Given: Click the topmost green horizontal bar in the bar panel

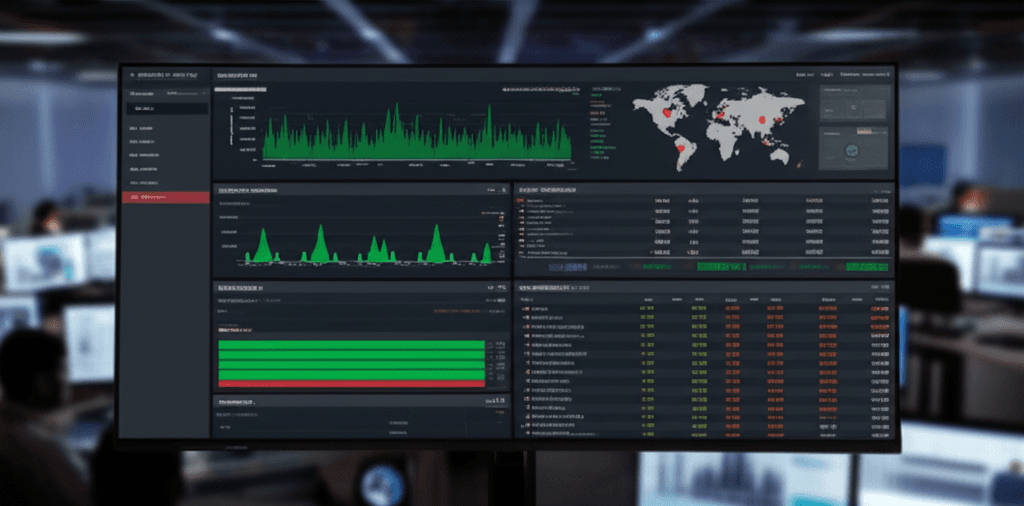Looking at the screenshot, I should [x=351, y=345].
